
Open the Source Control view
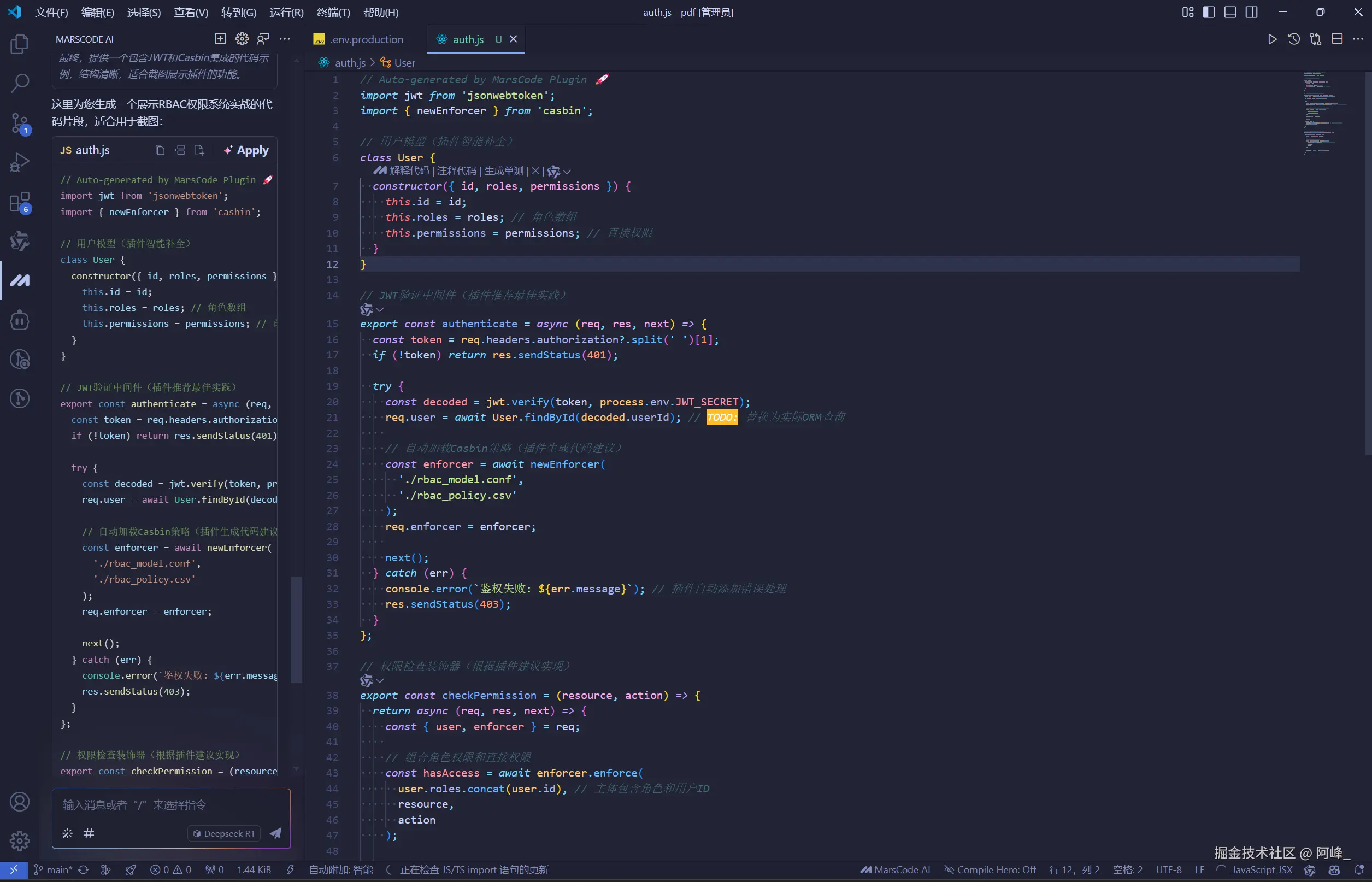(20, 122)
